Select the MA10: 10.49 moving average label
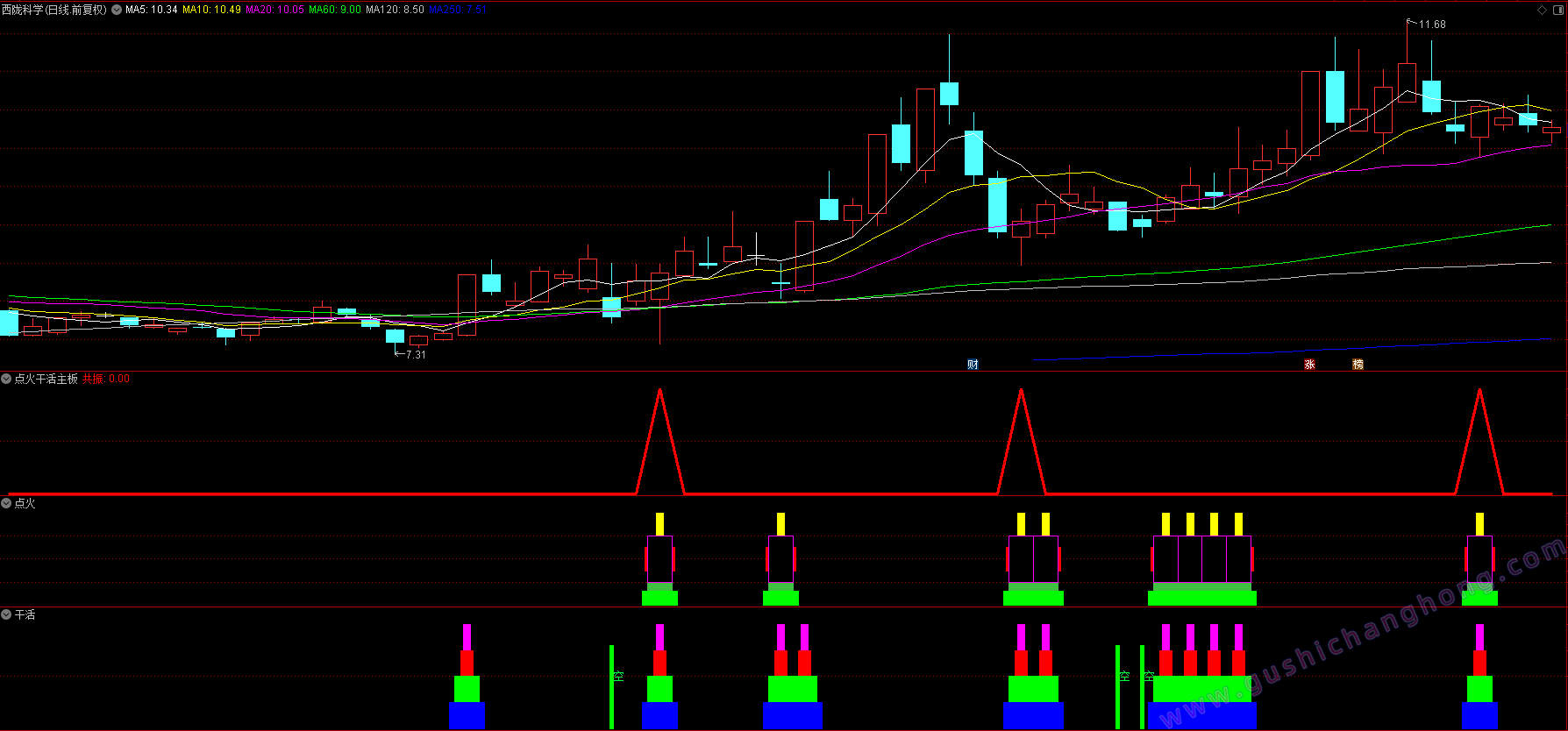Screen dimensions: 1568x731 (x=211, y=10)
